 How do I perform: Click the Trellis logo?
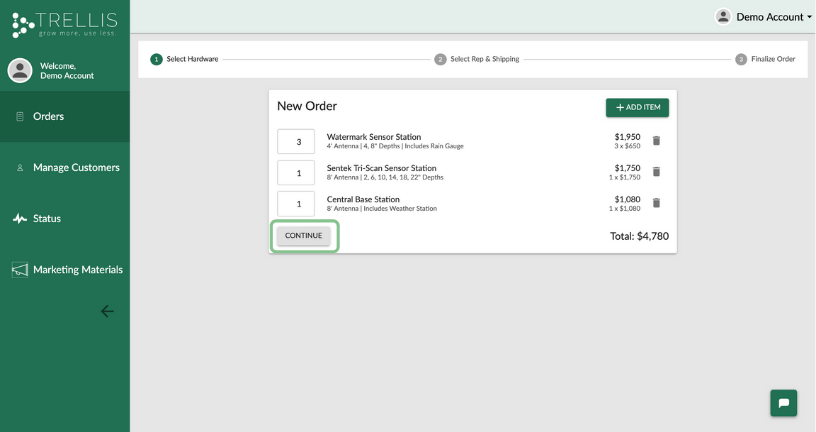coord(65,24)
